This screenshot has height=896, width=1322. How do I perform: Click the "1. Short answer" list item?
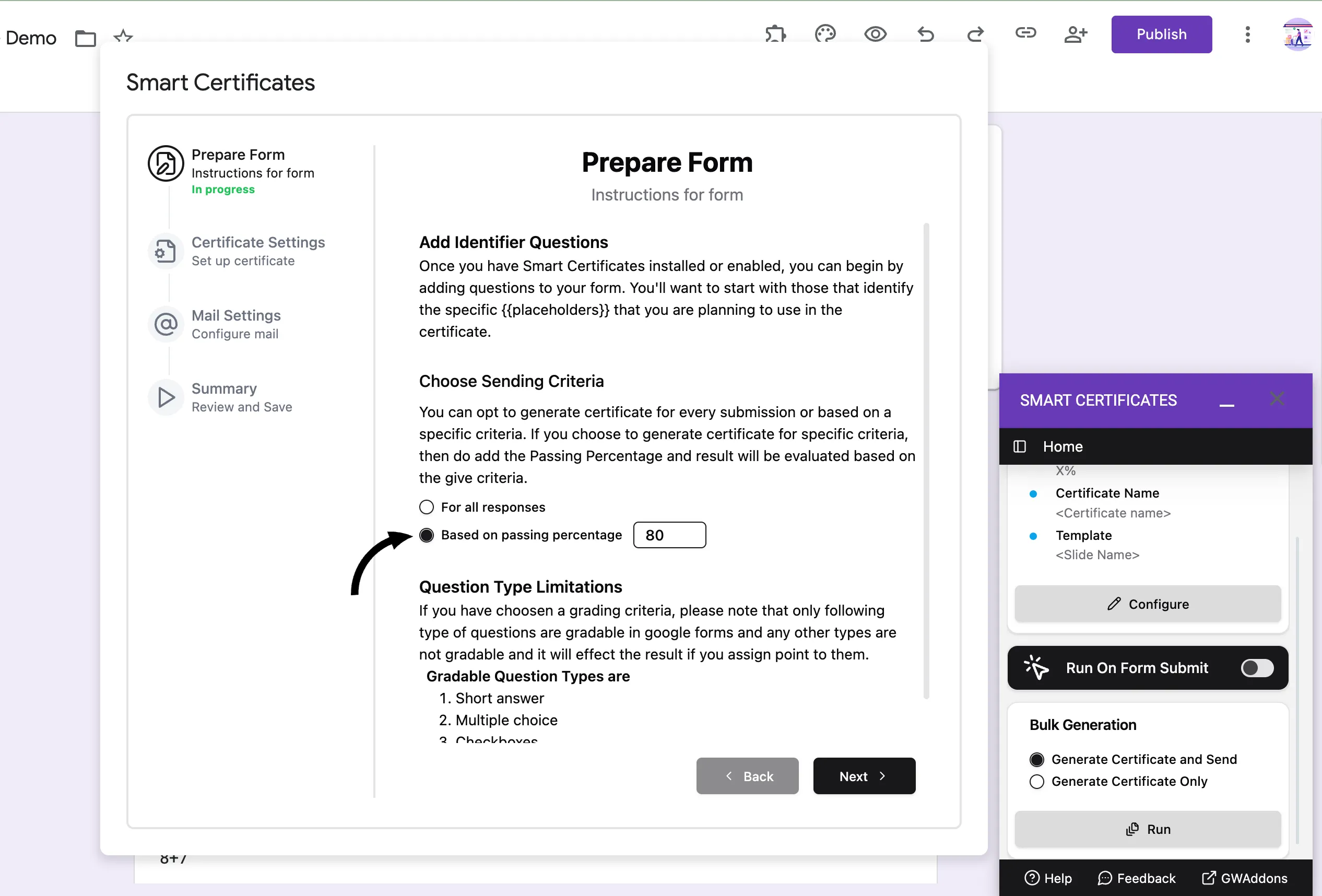tap(491, 698)
